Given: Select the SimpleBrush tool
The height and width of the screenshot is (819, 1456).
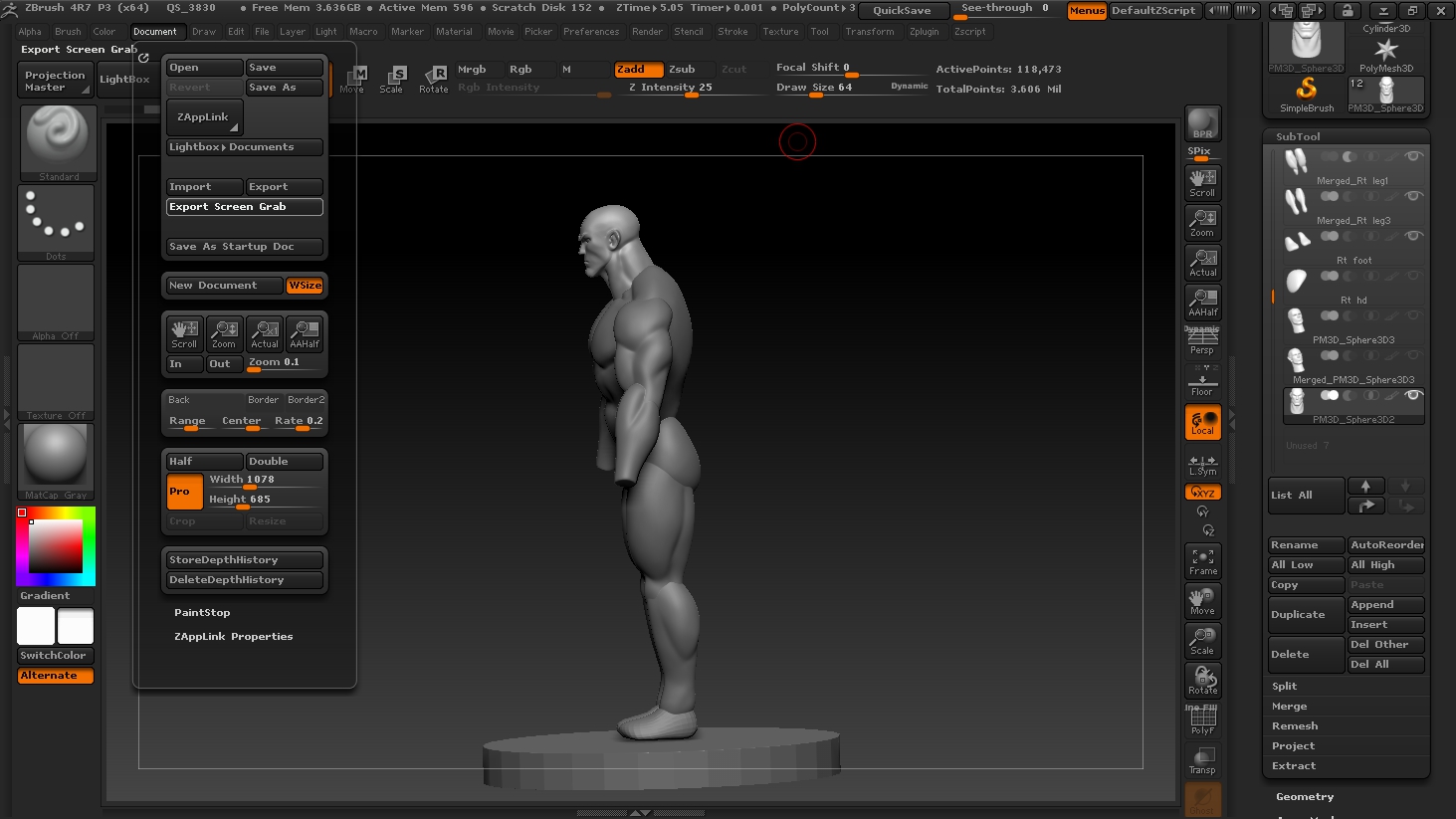Looking at the screenshot, I should (1307, 95).
